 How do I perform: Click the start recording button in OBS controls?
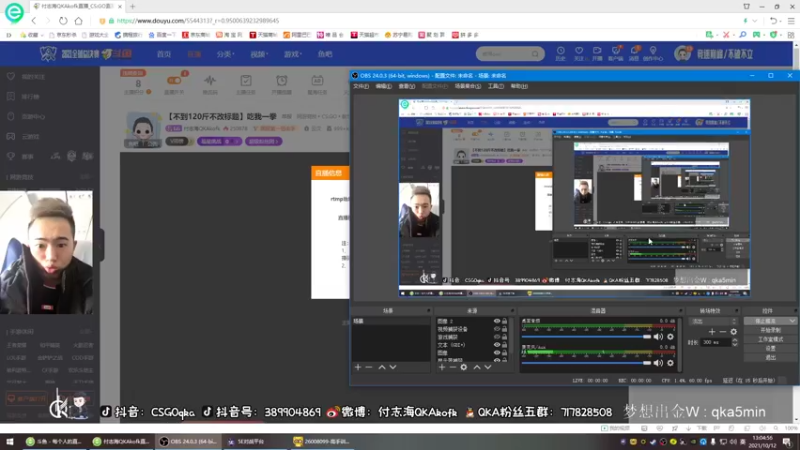tap(770, 330)
